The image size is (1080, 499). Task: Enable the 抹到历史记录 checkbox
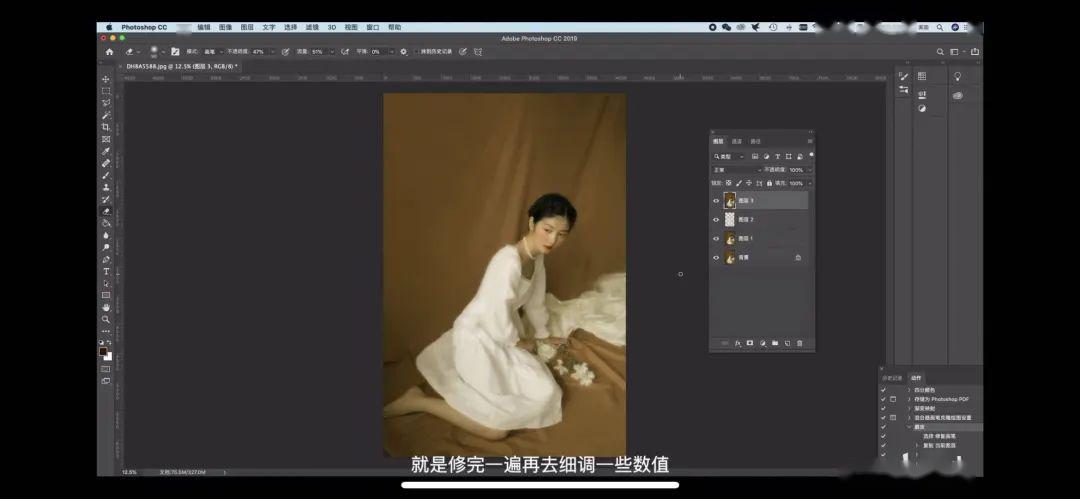pyautogui.click(x=417, y=52)
